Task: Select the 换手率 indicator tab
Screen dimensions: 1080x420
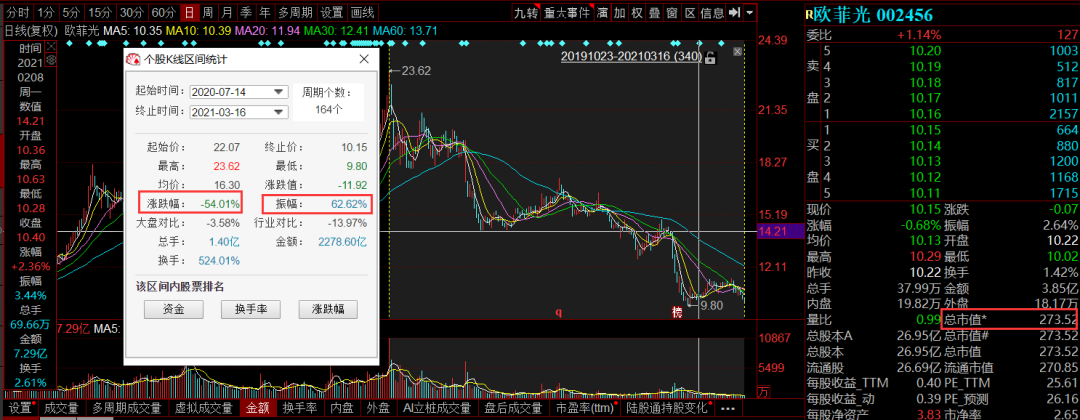Action: coord(300,408)
